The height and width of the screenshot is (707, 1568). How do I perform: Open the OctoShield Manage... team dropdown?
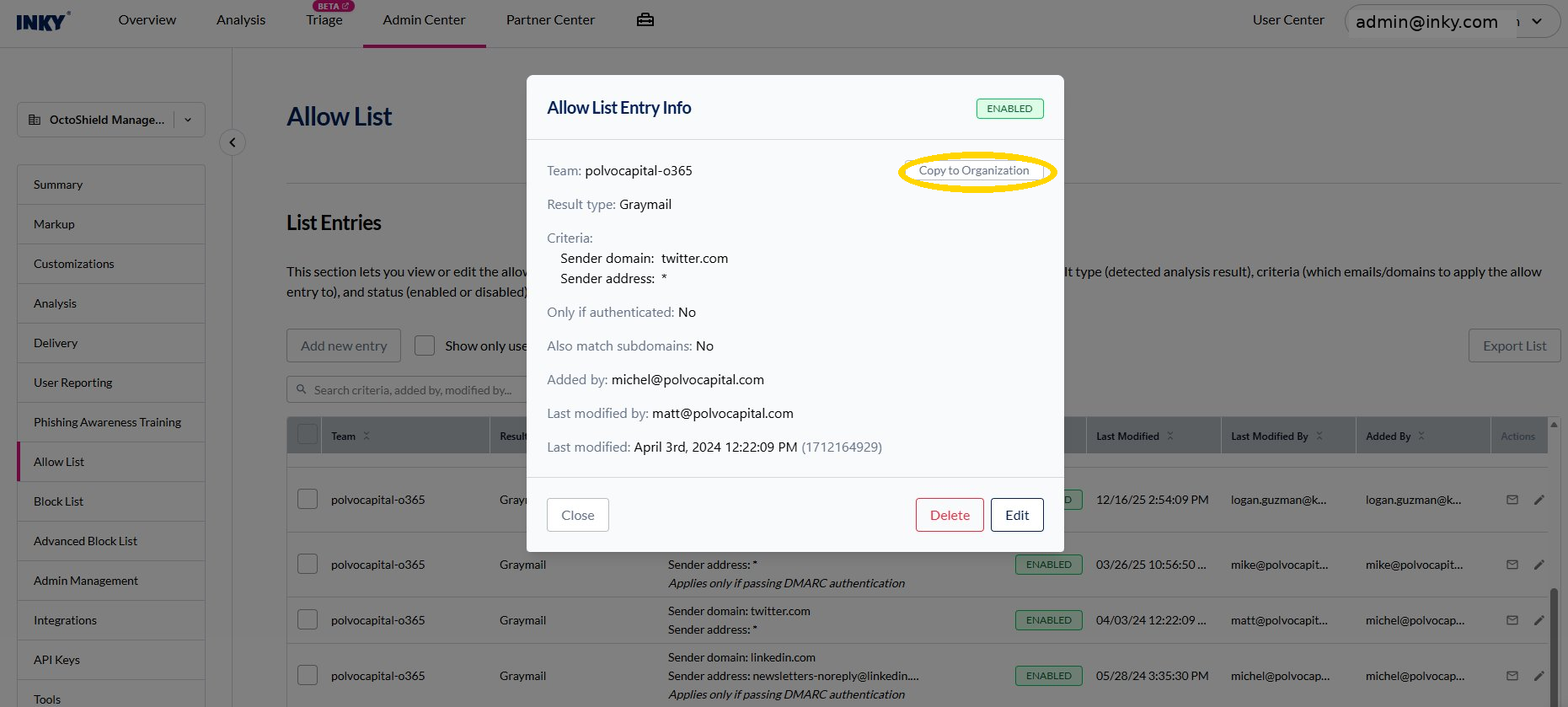(111, 120)
